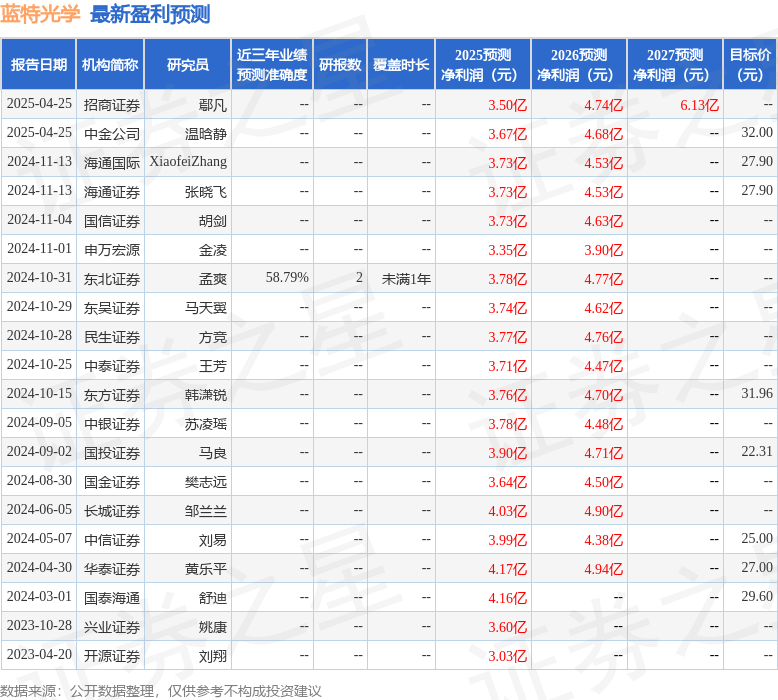This screenshot has width=778, height=700.
Task: Click the 2027预测净利润 column header
Action: click(x=675, y=64)
